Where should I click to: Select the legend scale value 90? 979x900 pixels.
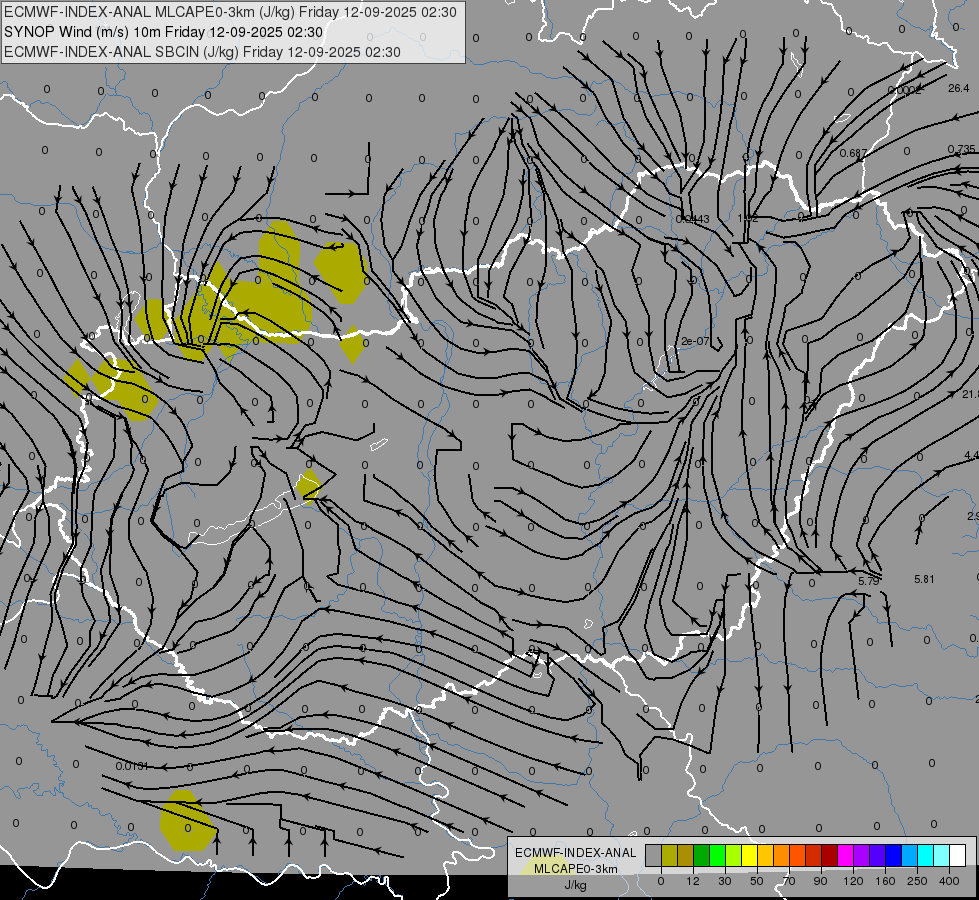pos(820,881)
